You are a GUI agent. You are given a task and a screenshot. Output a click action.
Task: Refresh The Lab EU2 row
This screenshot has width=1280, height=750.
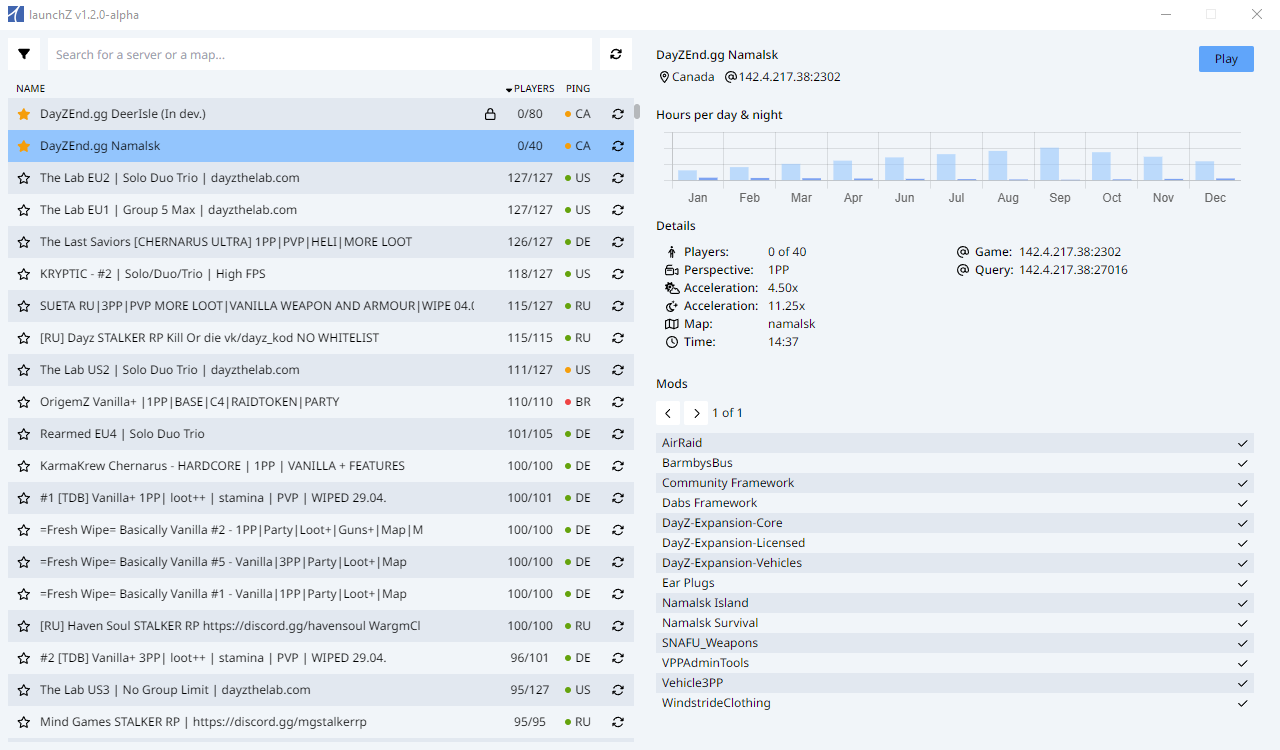coord(618,178)
